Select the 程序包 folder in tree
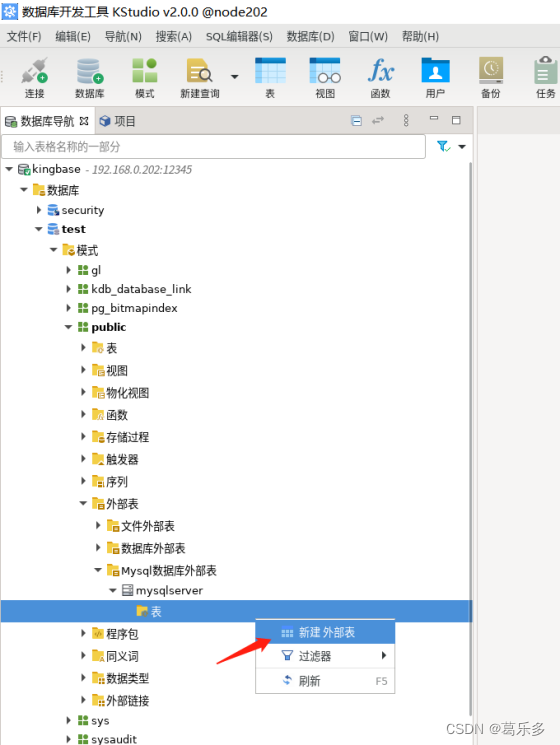The image size is (560, 745). [115, 633]
